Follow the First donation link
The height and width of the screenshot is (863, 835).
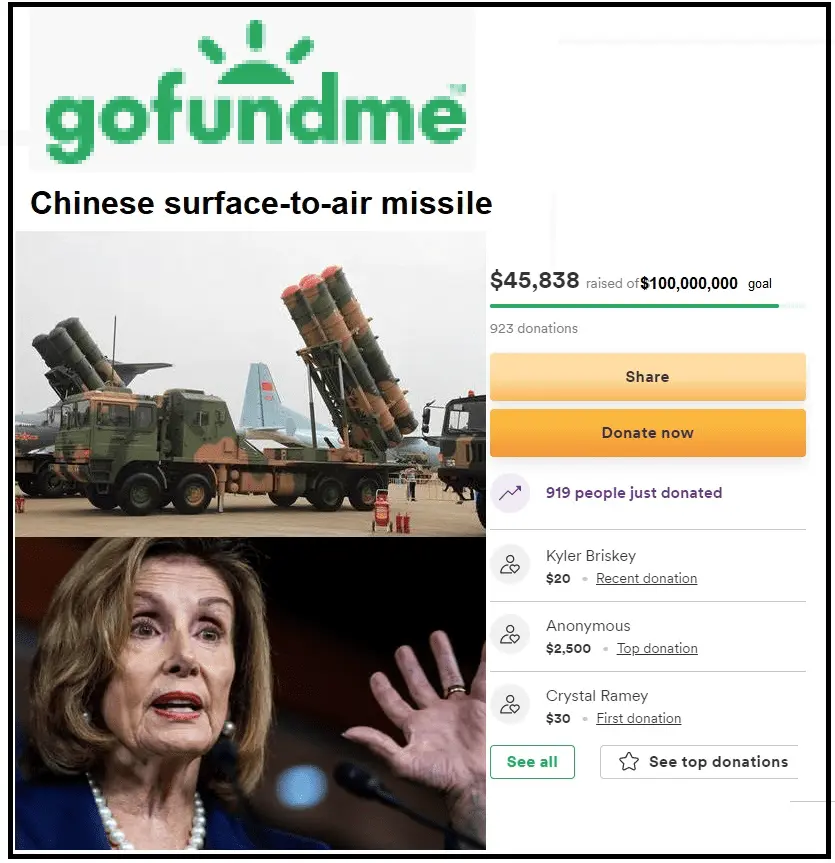(x=638, y=718)
